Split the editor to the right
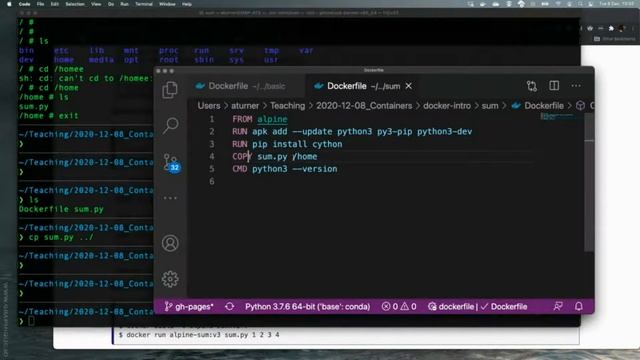The height and width of the screenshot is (360, 640). tap(554, 86)
